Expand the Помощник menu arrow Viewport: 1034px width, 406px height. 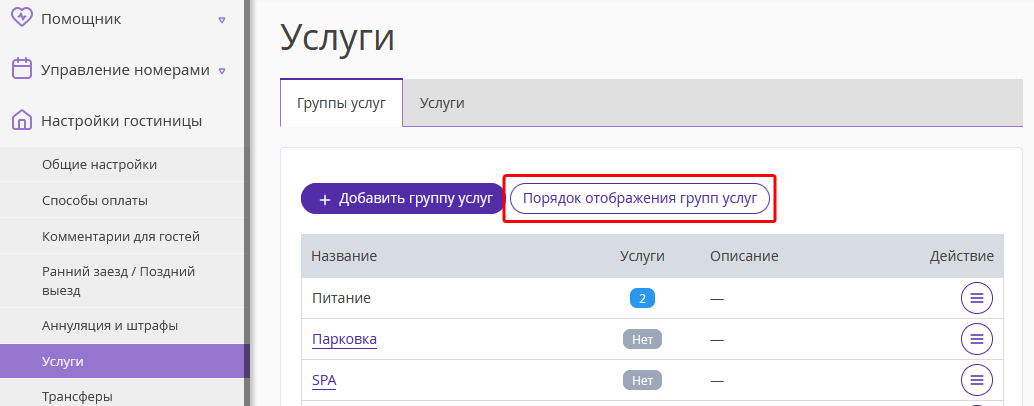[222, 20]
